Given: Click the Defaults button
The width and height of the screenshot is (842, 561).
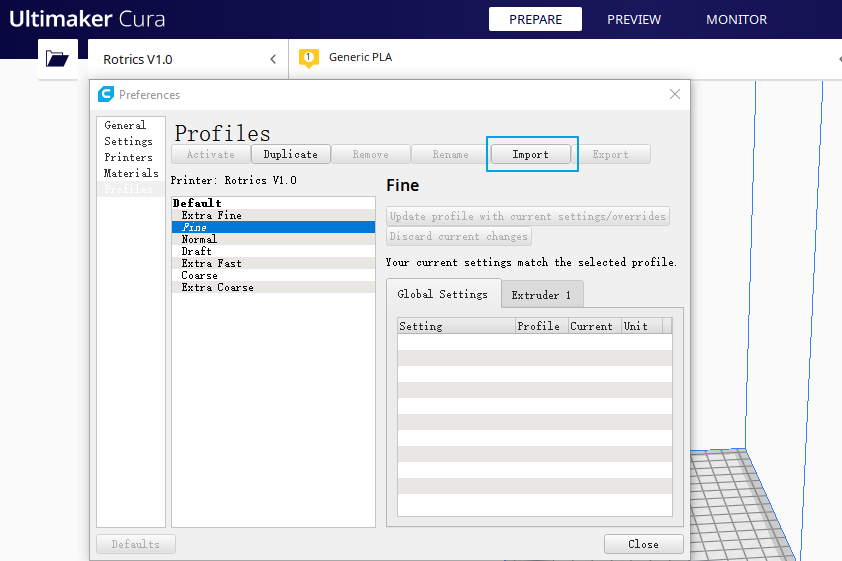Looking at the screenshot, I should [x=135, y=544].
